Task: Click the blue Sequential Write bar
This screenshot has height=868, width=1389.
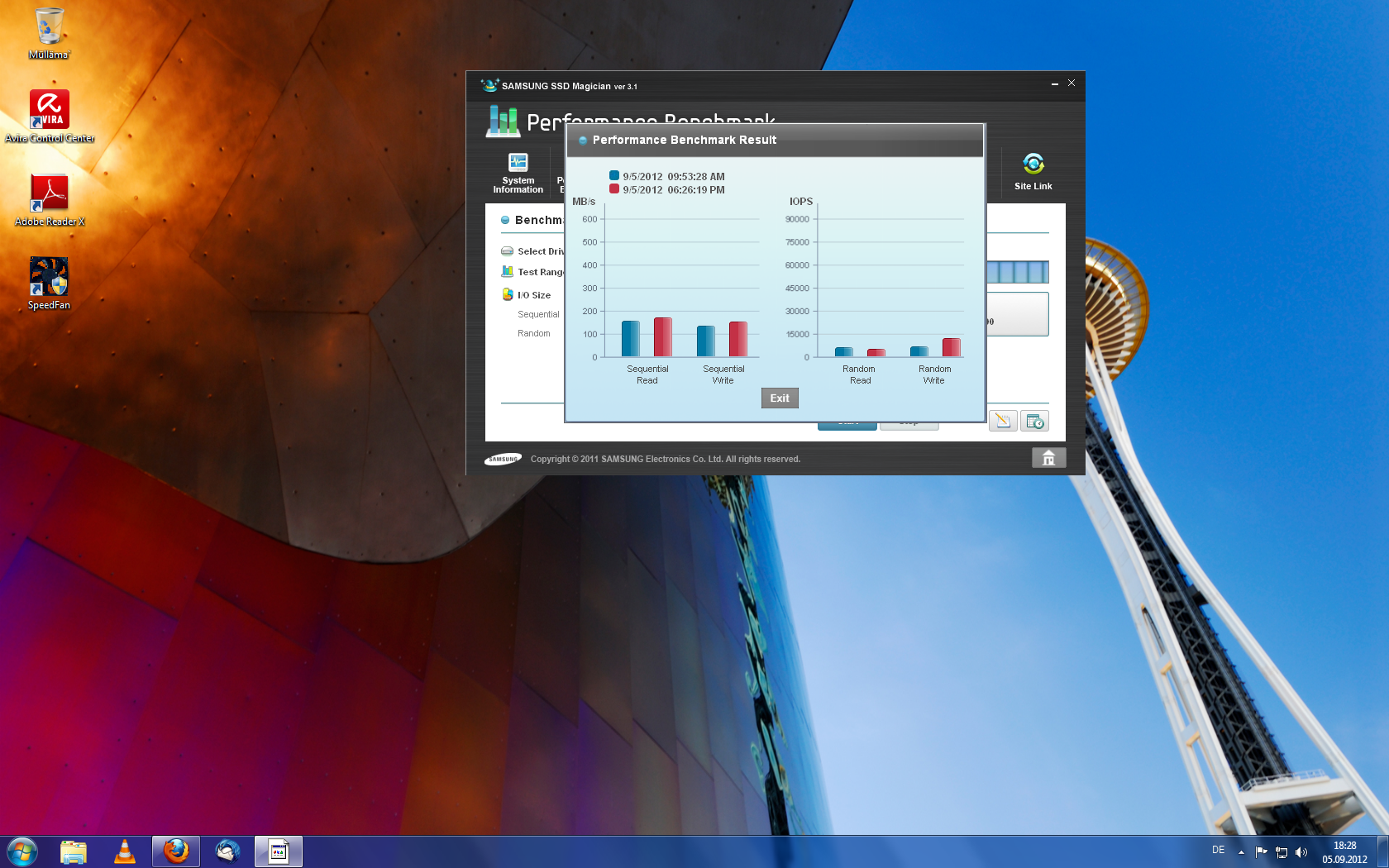Action: [x=706, y=341]
